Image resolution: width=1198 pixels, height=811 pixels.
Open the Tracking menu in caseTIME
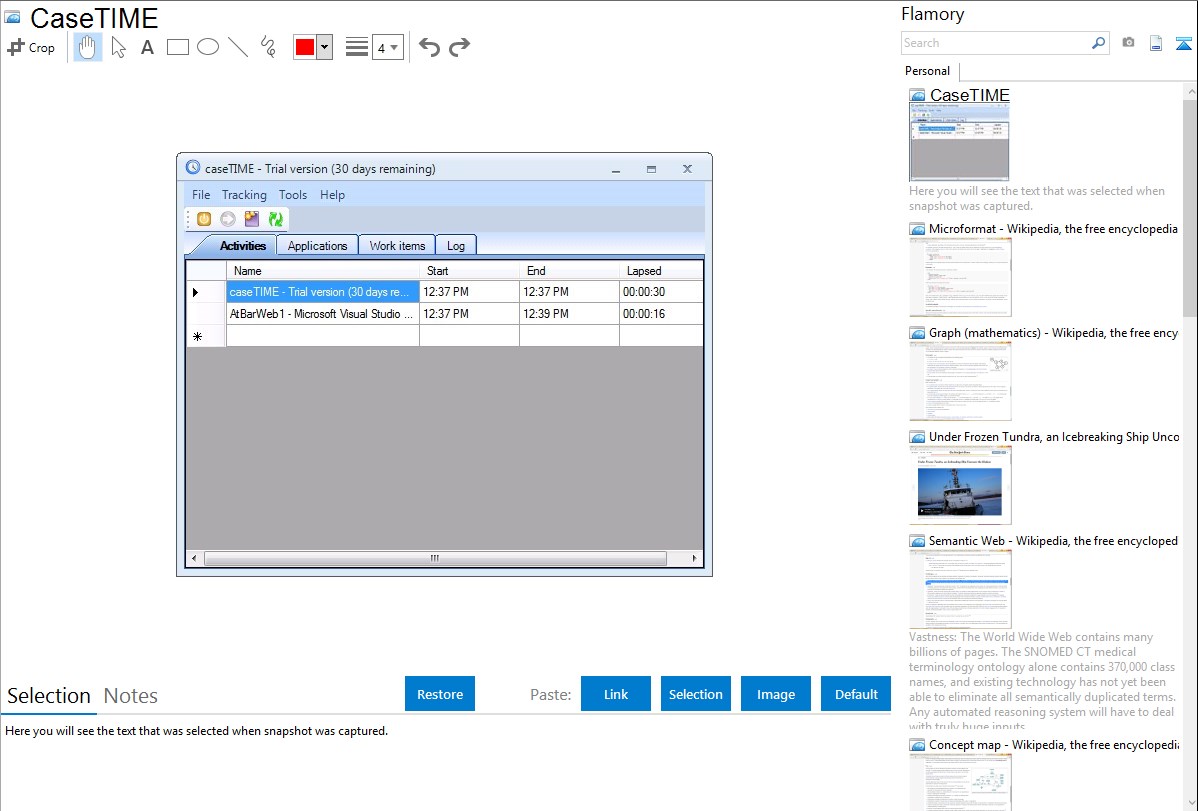244,195
